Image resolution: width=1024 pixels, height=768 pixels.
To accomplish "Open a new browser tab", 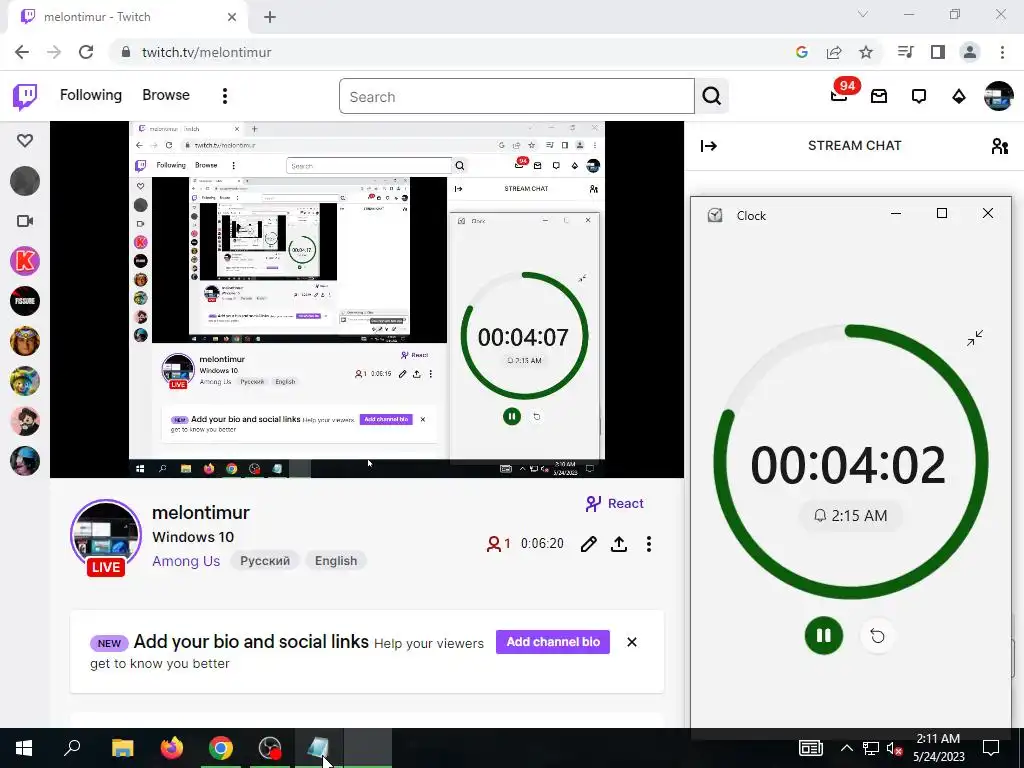I will click(x=270, y=17).
